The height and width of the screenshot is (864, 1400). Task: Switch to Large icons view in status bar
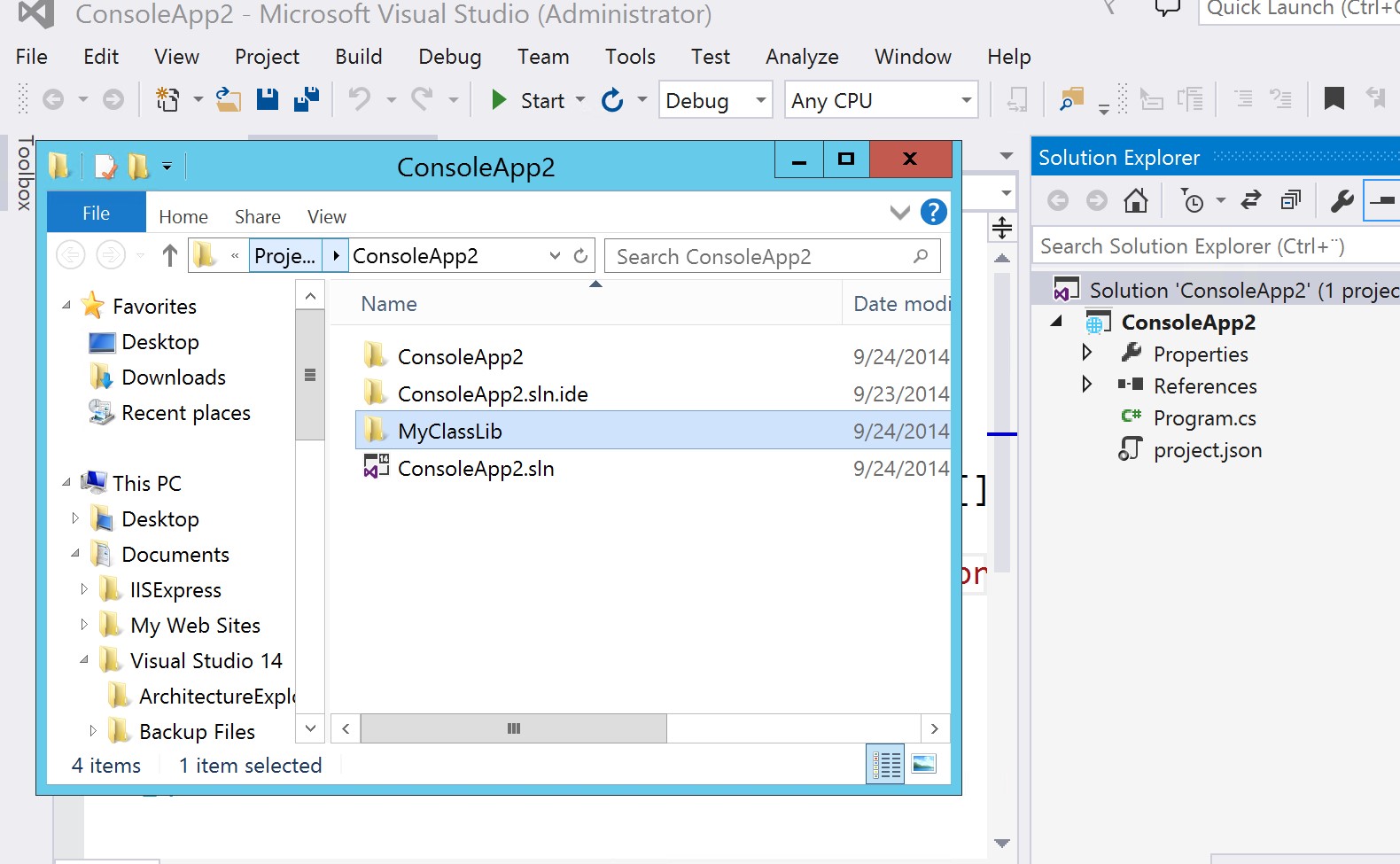click(923, 764)
